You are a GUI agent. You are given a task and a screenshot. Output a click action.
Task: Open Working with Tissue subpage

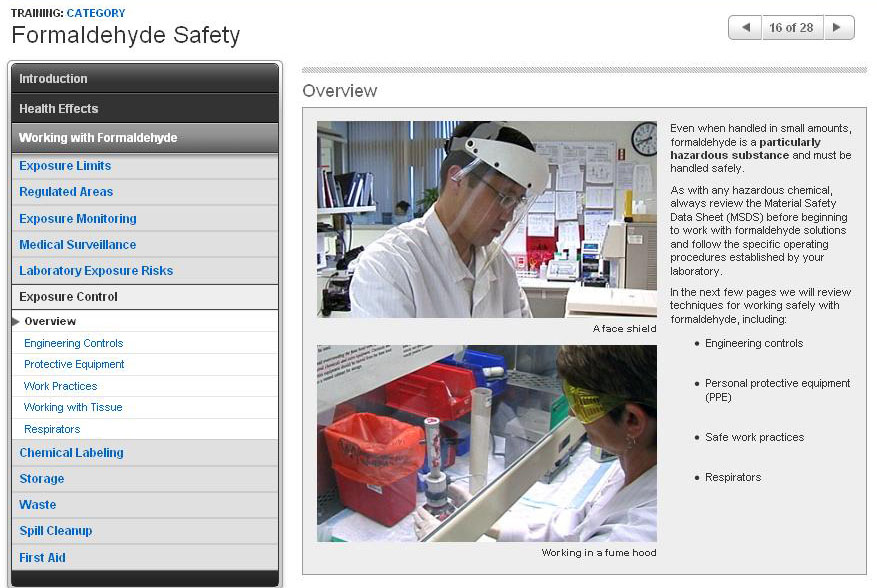point(73,408)
